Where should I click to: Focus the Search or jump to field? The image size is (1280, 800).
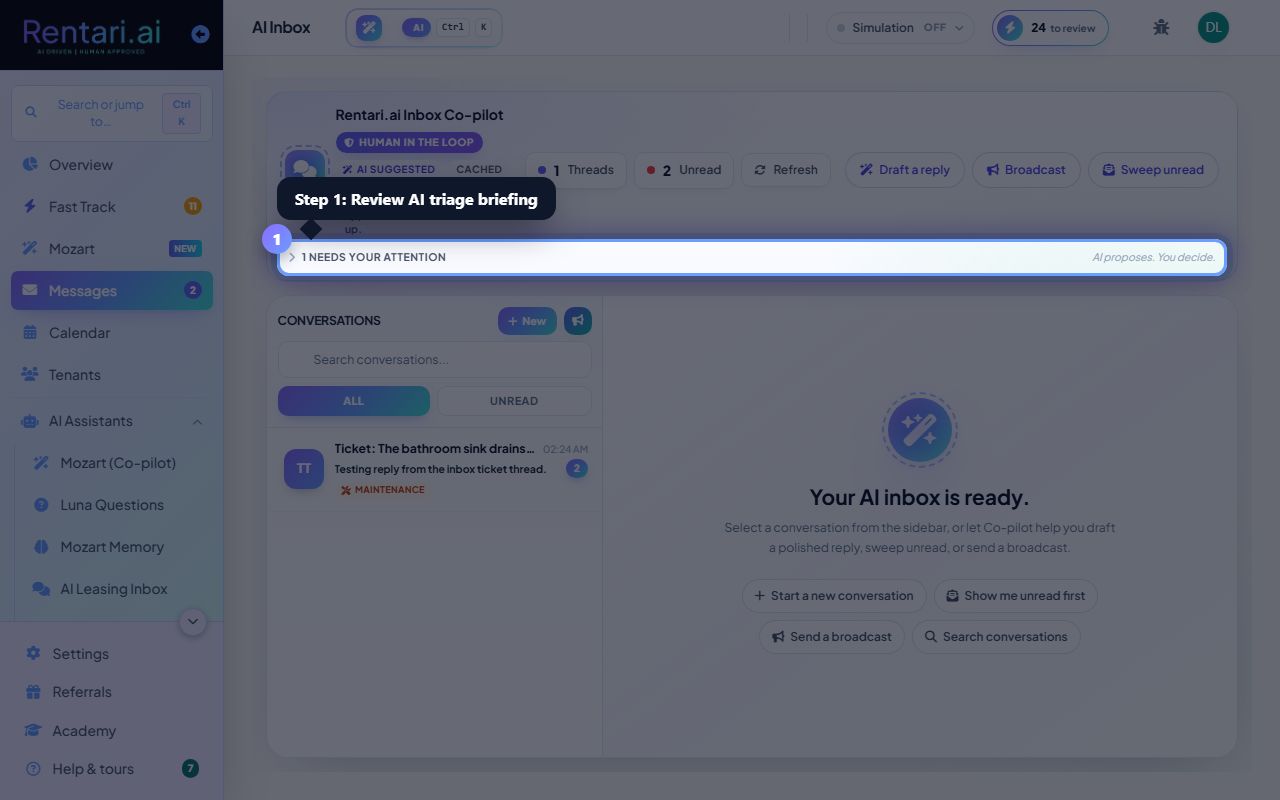point(111,113)
